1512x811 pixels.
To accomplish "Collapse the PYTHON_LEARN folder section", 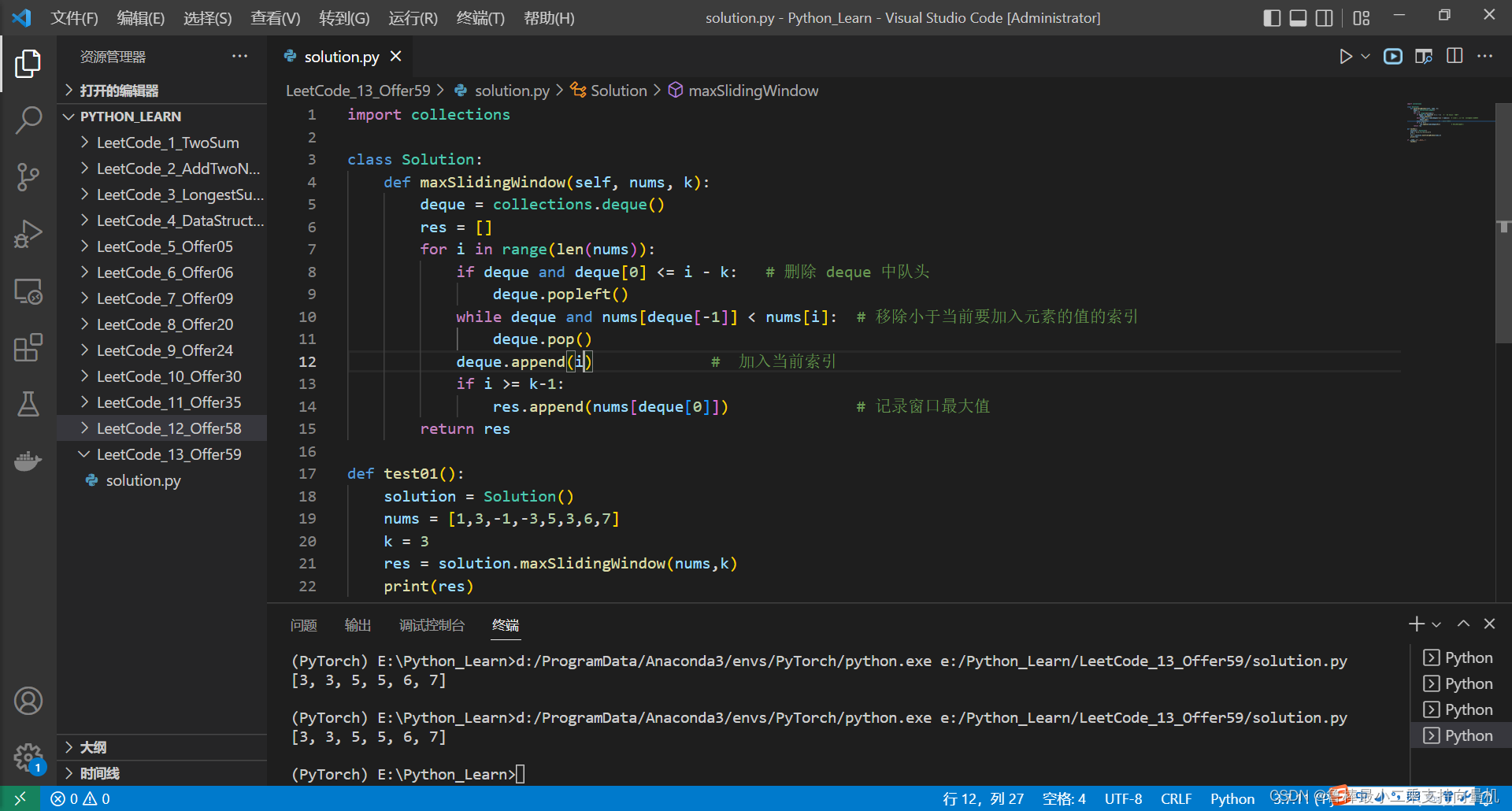I will tap(162, 117).
